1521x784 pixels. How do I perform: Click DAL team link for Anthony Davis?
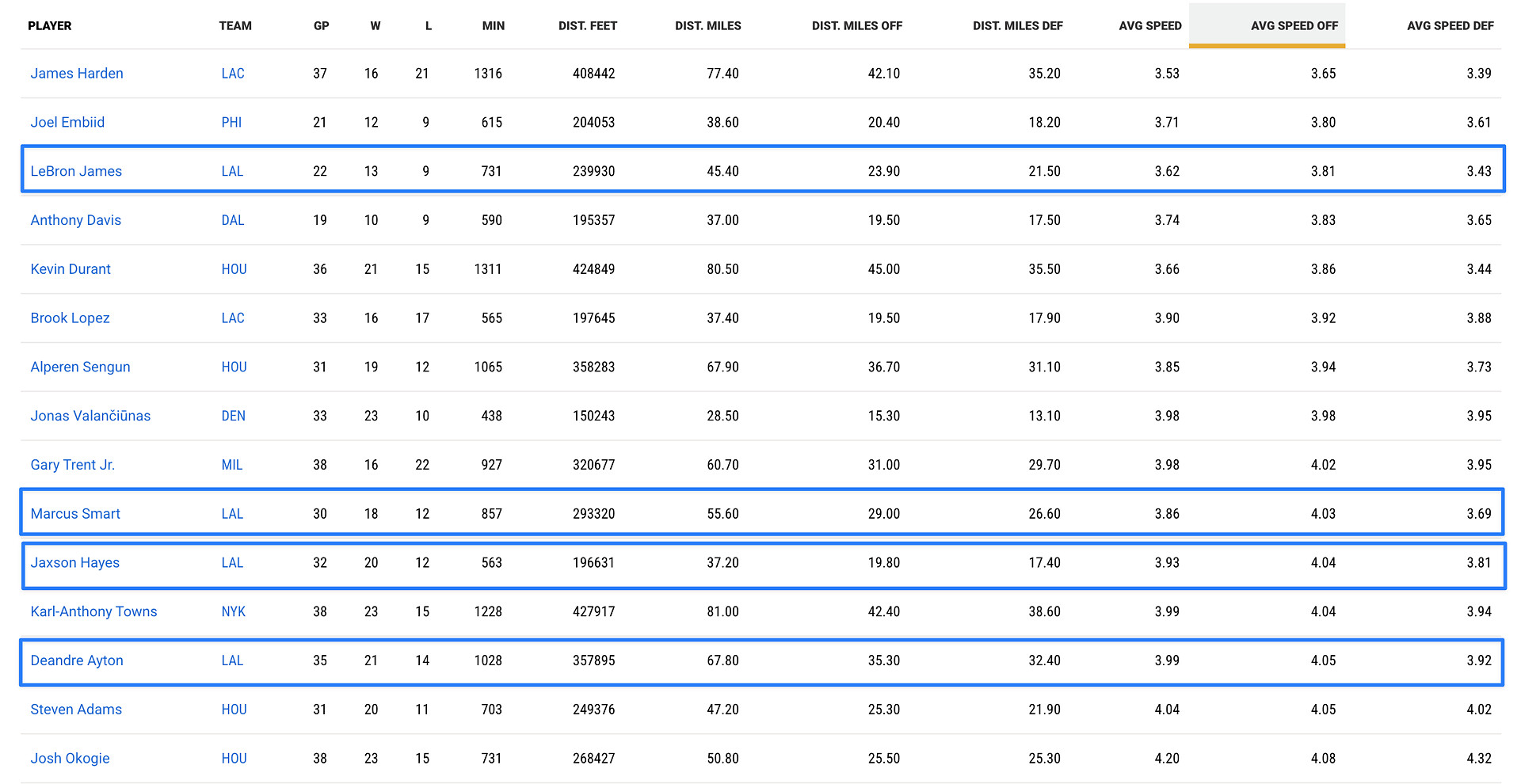(x=233, y=220)
